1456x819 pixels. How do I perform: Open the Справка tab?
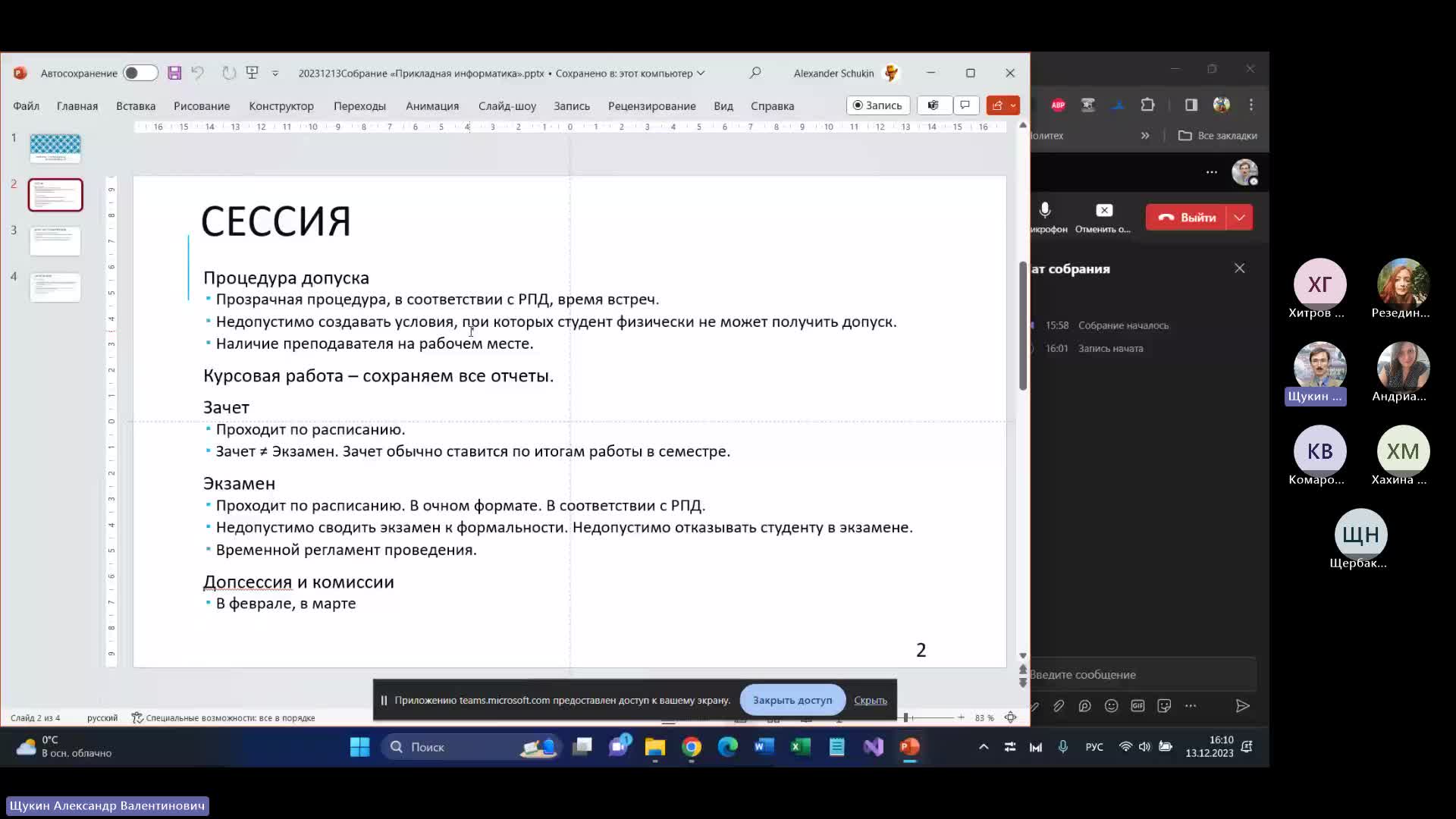(772, 106)
